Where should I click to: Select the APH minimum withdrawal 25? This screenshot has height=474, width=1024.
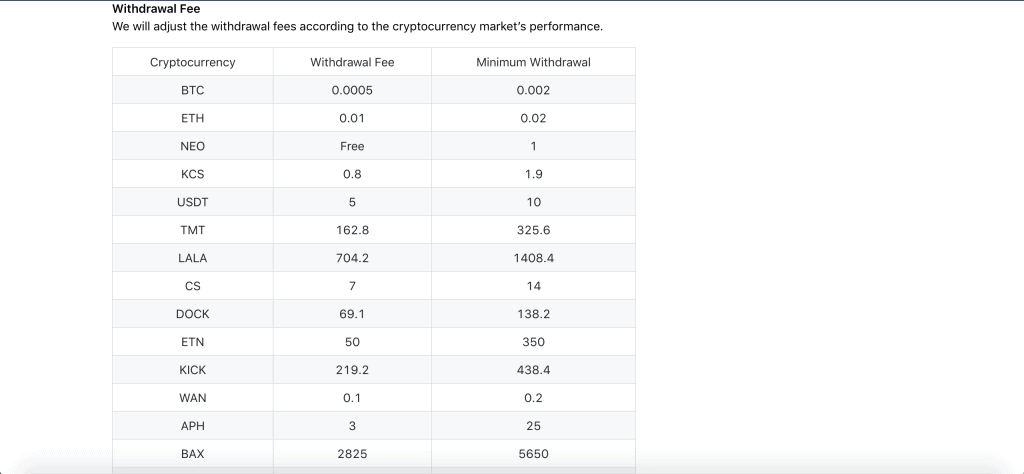(533, 426)
